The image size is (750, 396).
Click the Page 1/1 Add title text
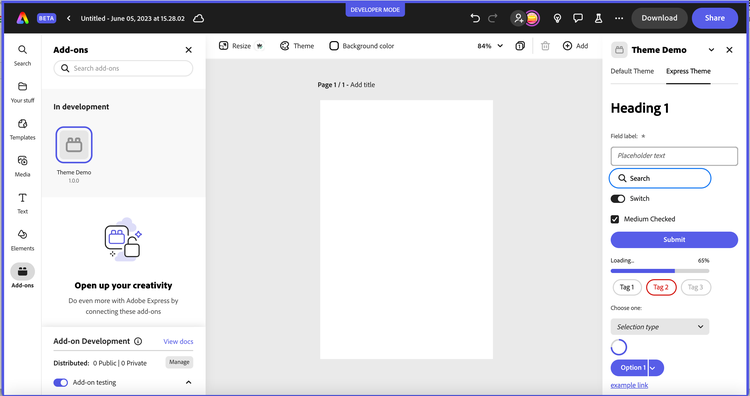346,85
